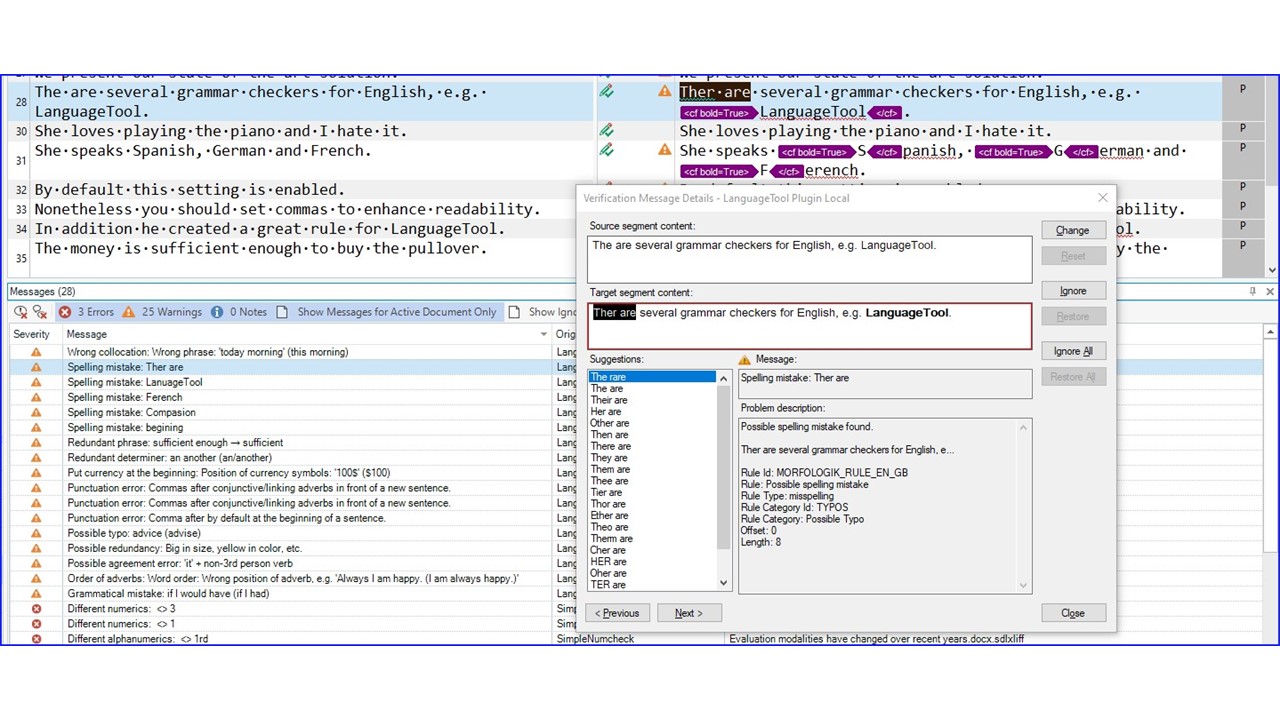This screenshot has width=1280, height=720.
Task: Select 'Spelling mistake: Ferench' message row
Action: pyautogui.click(x=124, y=397)
